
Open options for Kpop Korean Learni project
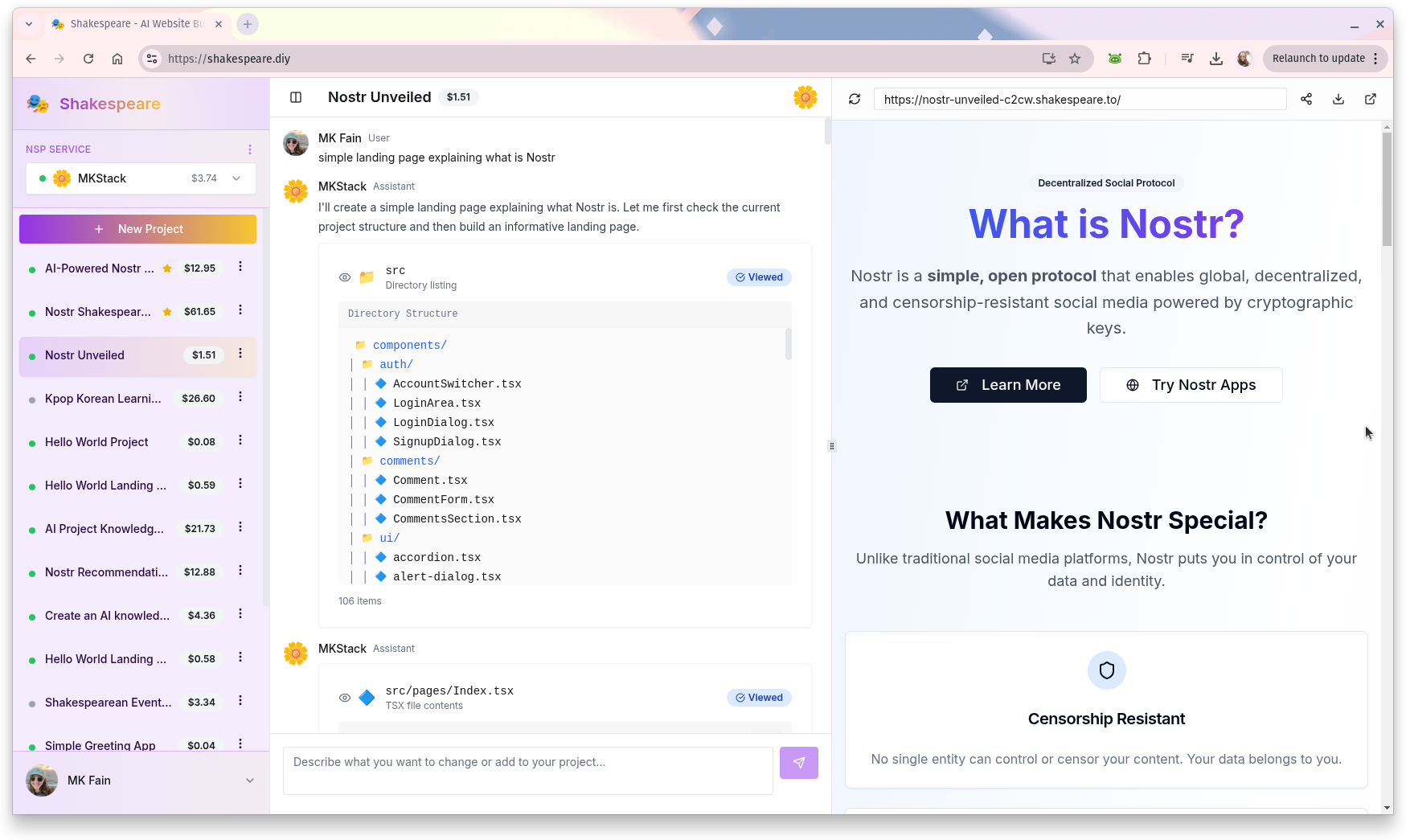[240, 397]
